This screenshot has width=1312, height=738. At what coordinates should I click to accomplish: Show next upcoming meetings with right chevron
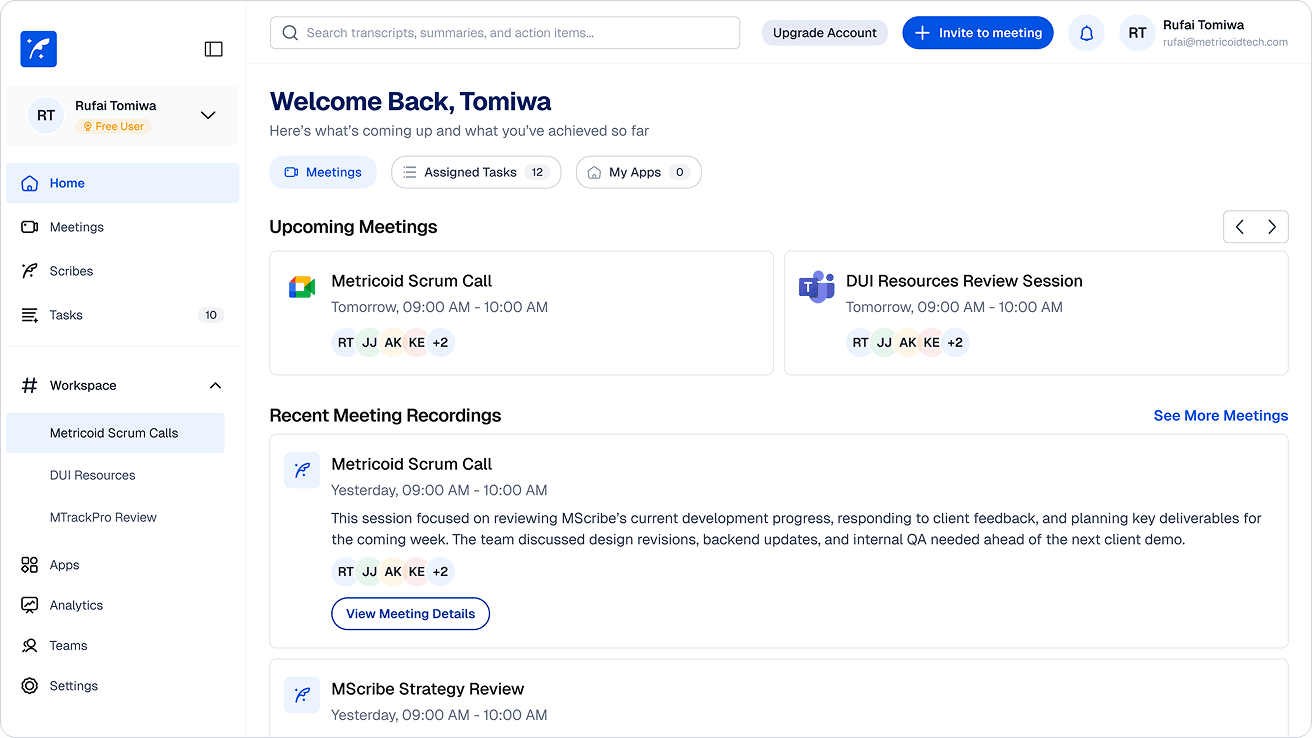tap(1272, 227)
